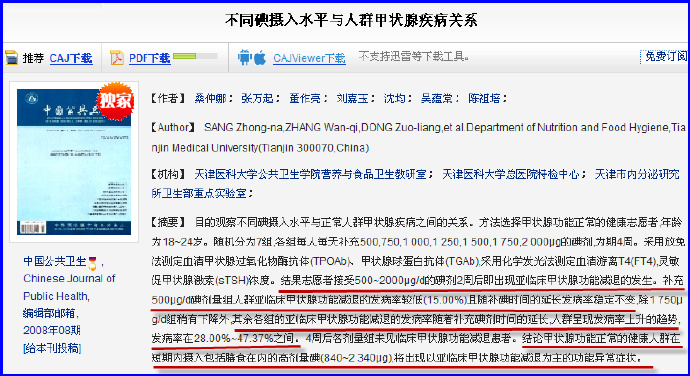Screen dimensions: 690x376
Task: Open author 董作亮's page
Action: (x=305, y=98)
